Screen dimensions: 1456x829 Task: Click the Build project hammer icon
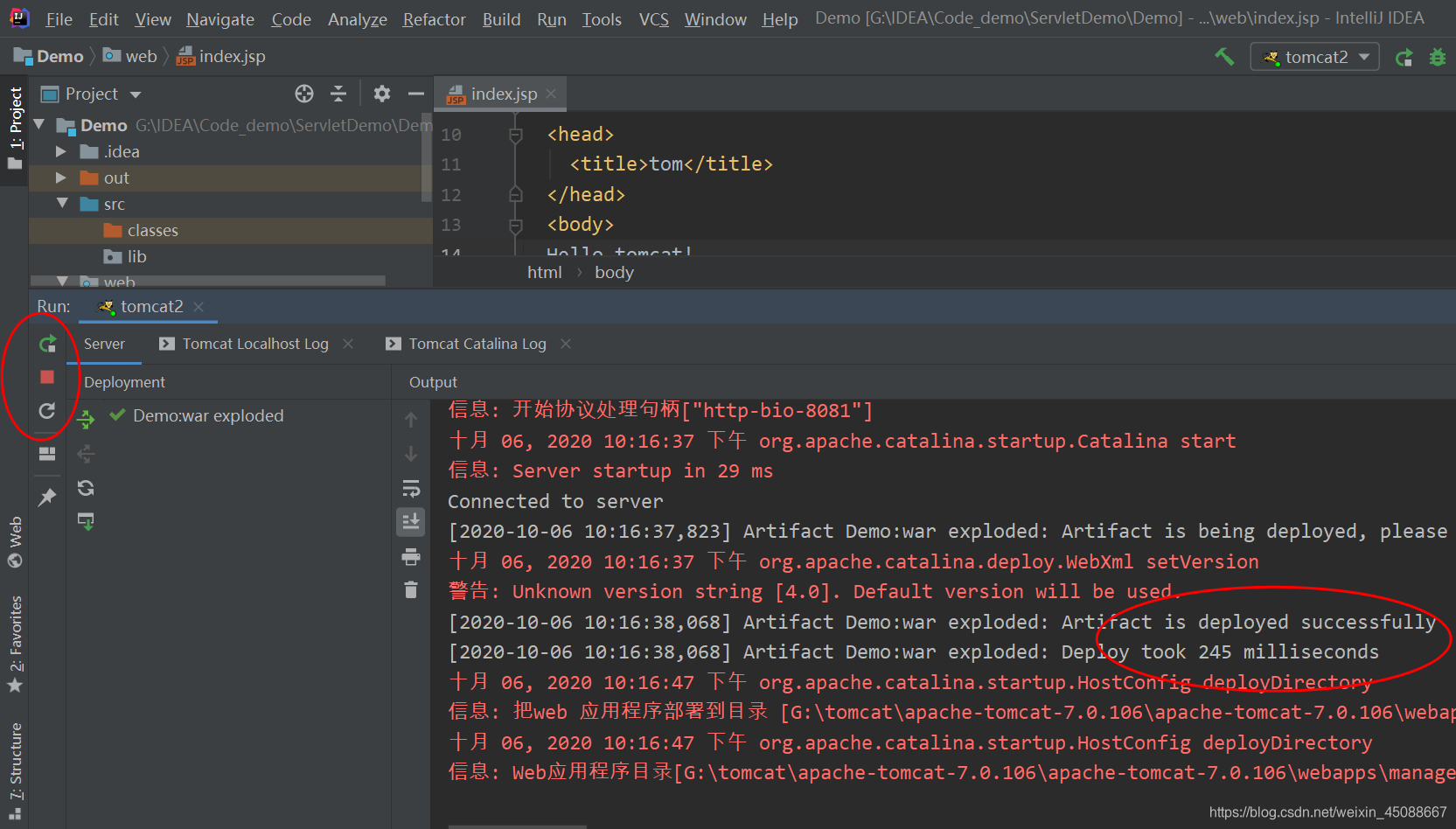(1224, 57)
